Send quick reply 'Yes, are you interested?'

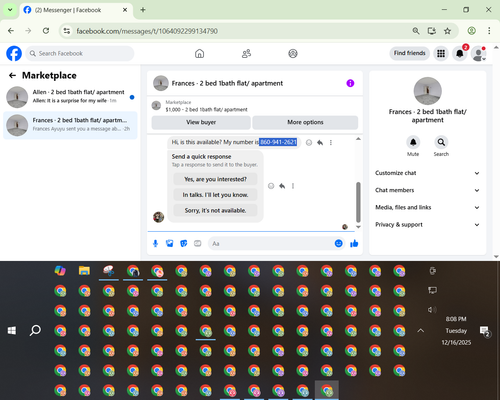pyautogui.click(x=215, y=179)
